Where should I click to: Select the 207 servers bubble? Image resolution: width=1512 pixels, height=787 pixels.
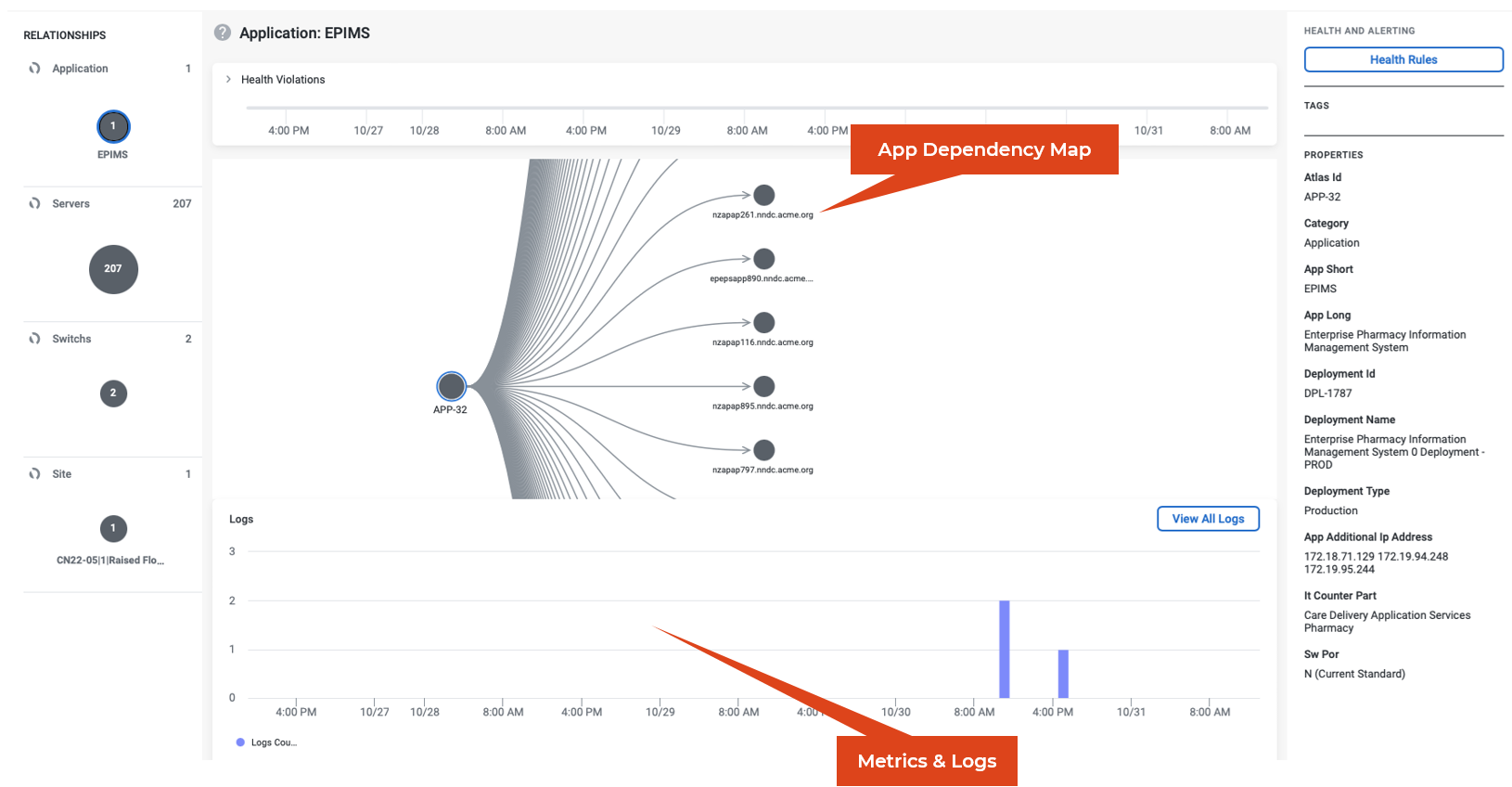click(113, 269)
